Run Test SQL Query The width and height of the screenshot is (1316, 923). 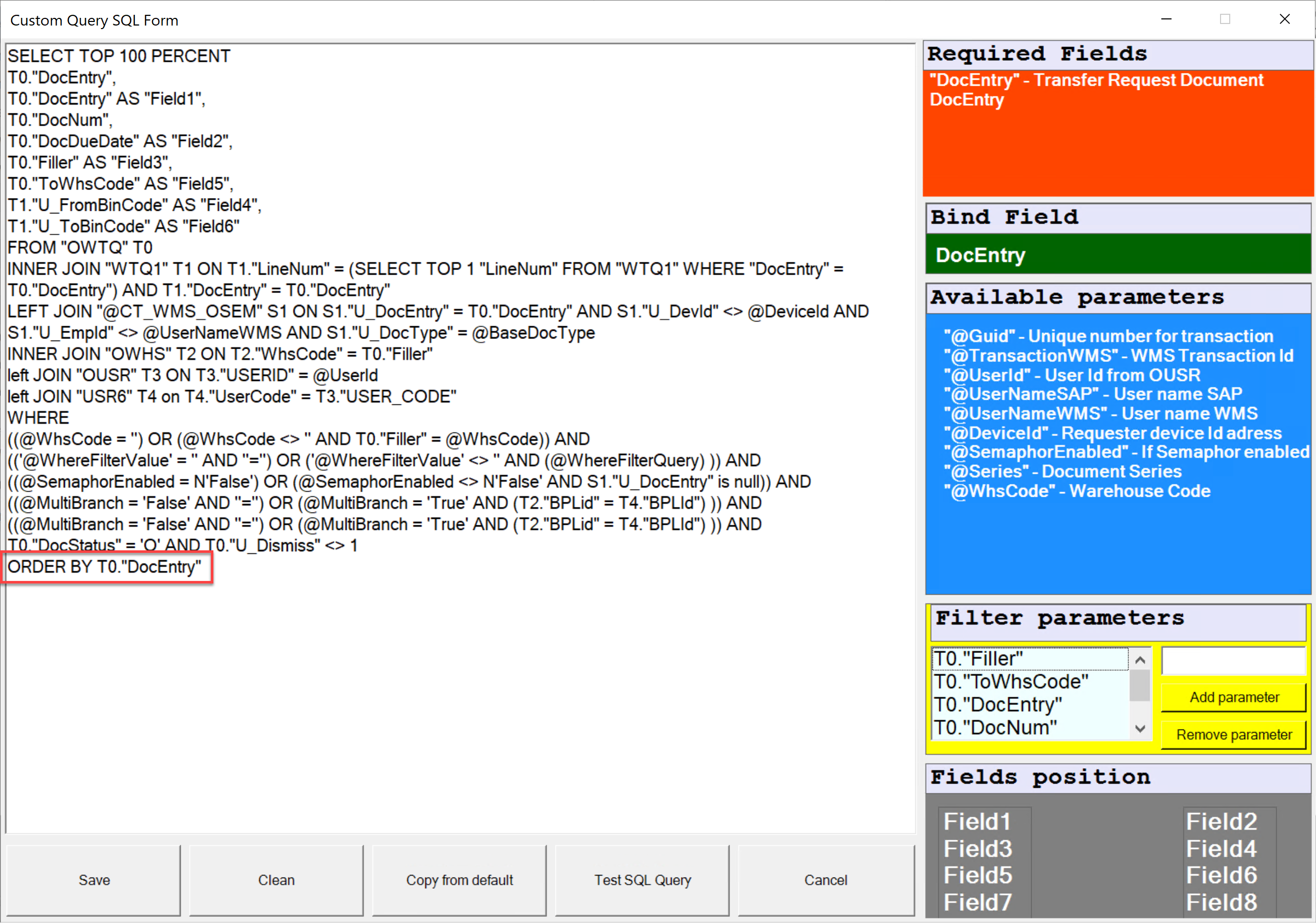pyautogui.click(x=642, y=880)
